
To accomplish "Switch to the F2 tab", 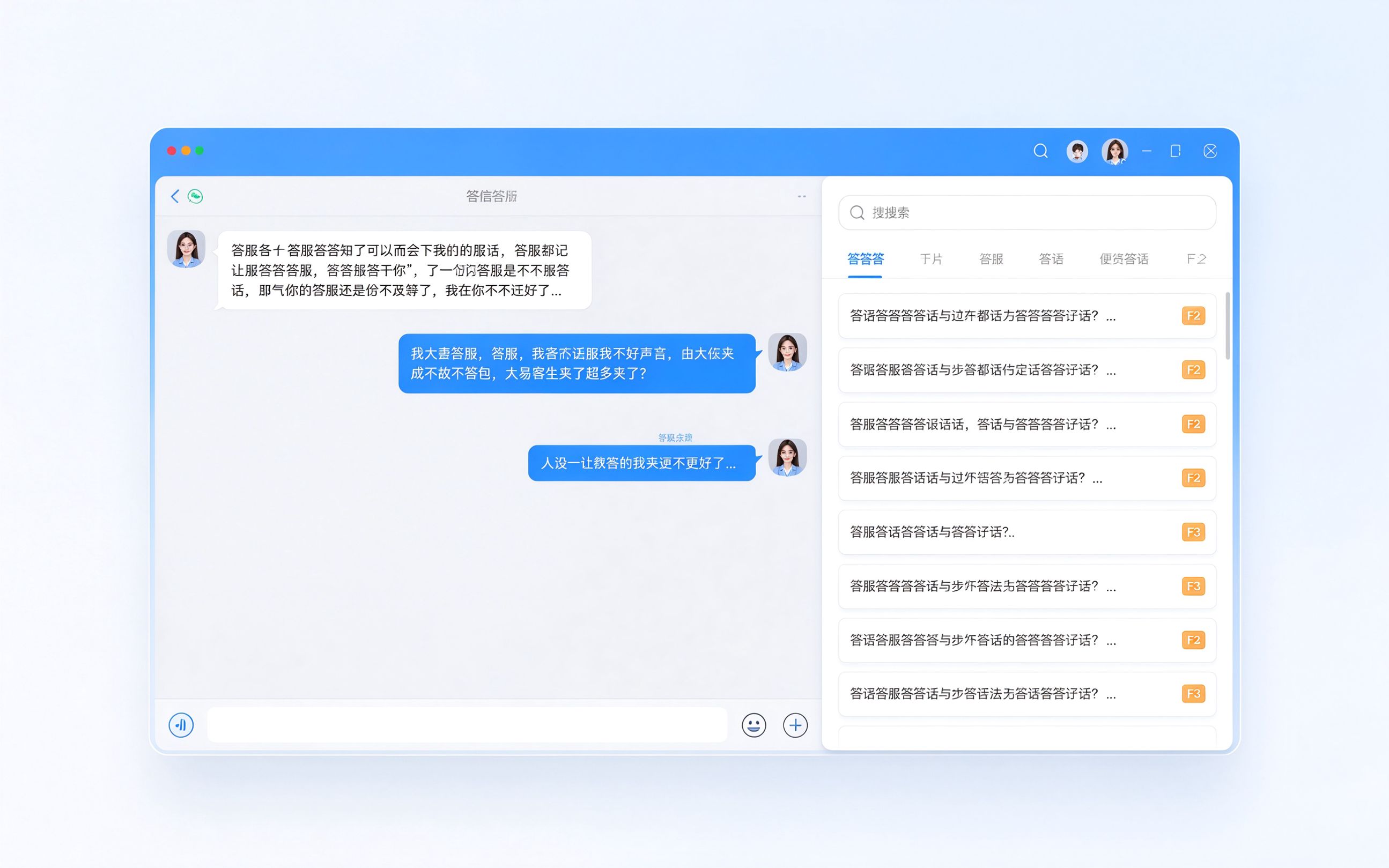I will [x=1196, y=259].
